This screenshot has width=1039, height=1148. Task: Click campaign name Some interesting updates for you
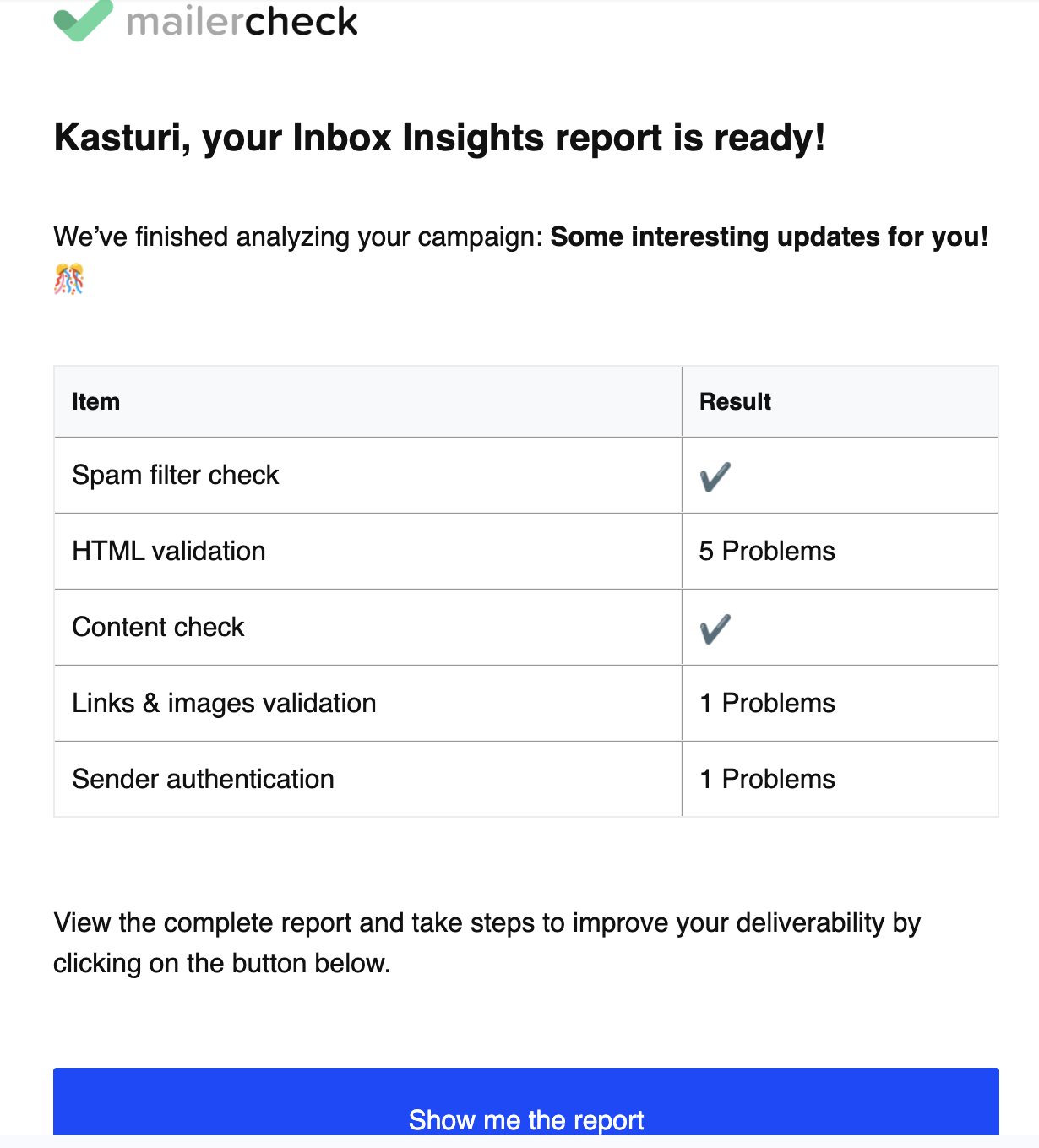[769, 237]
